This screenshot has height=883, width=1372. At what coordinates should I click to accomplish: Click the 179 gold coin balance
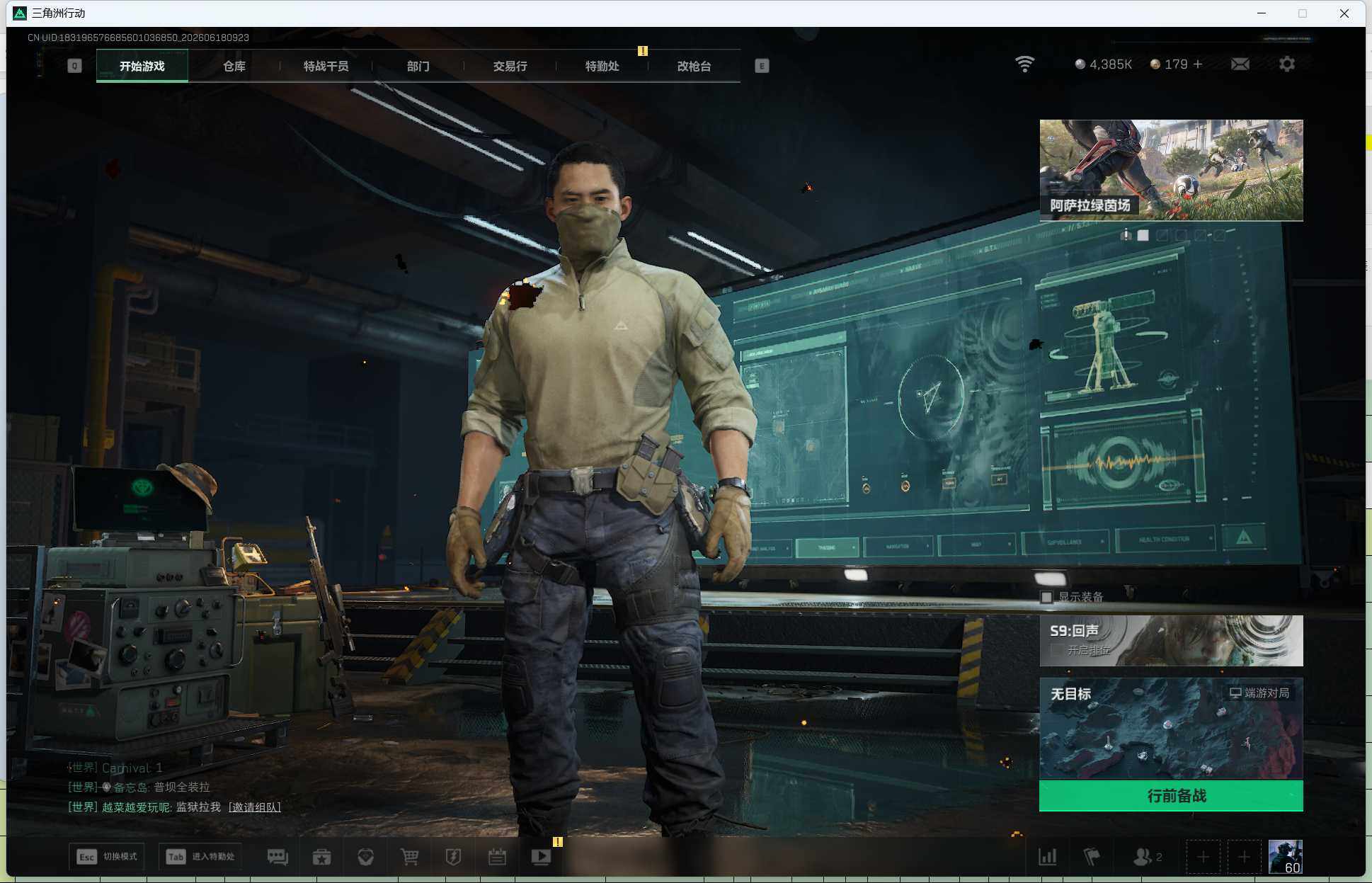click(x=1169, y=64)
